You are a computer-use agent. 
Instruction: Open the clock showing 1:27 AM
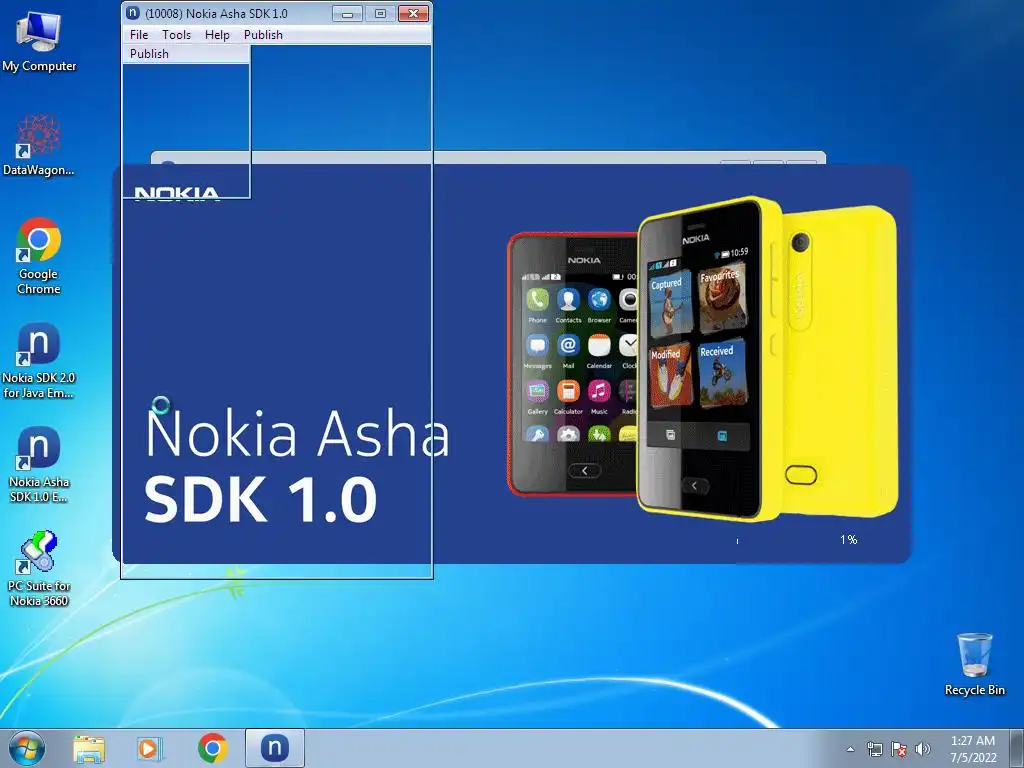[x=972, y=749]
